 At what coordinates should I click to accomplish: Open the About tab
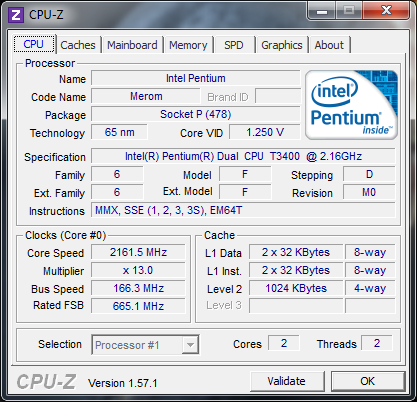[x=329, y=45]
